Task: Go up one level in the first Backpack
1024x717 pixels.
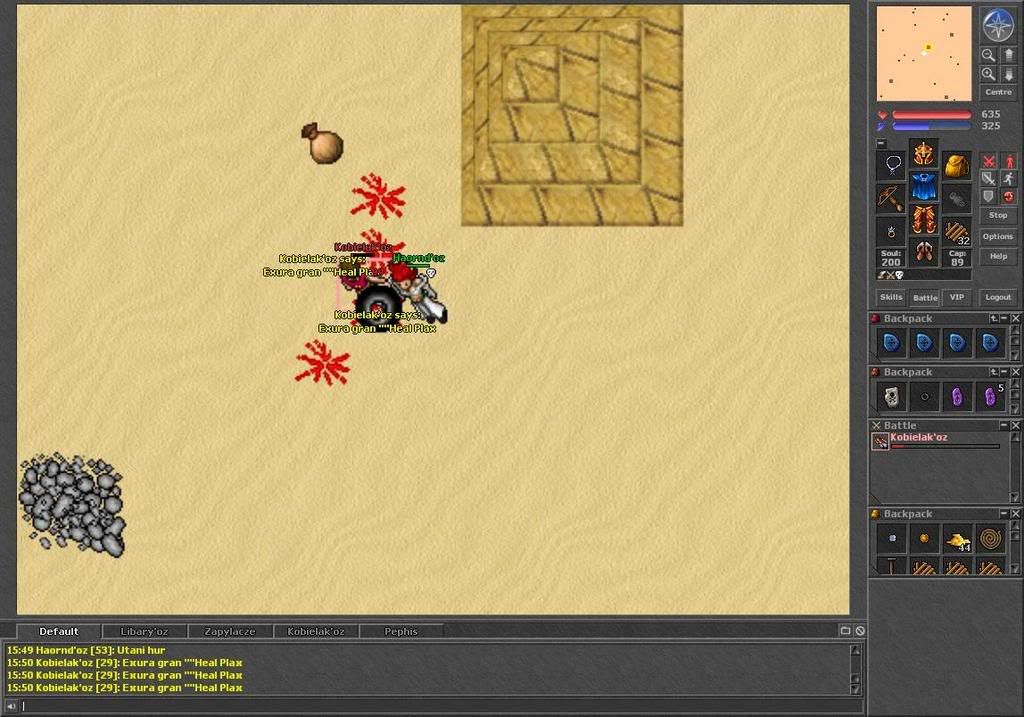Action: coord(993,319)
